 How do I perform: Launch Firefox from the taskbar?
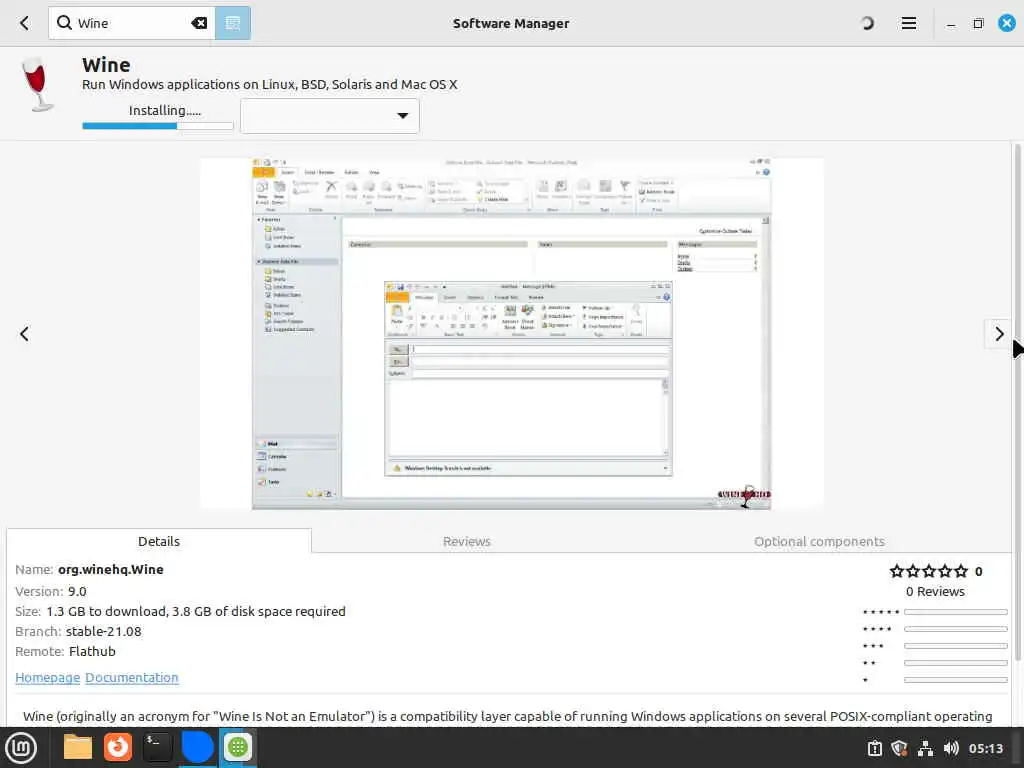coord(118,747)
